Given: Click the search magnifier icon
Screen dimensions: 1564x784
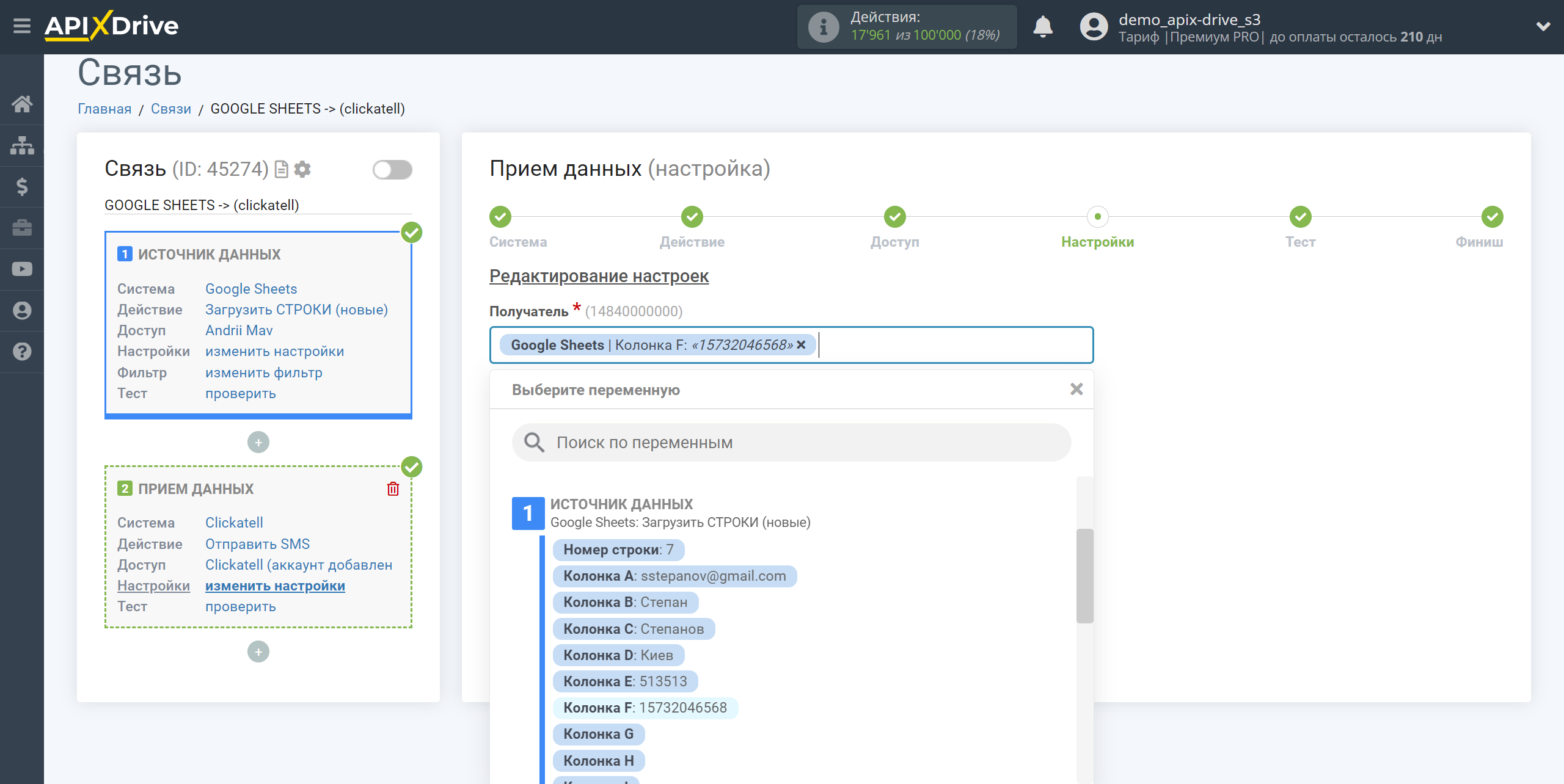Looking at the screenshot, I should click(x=534, y=442).
